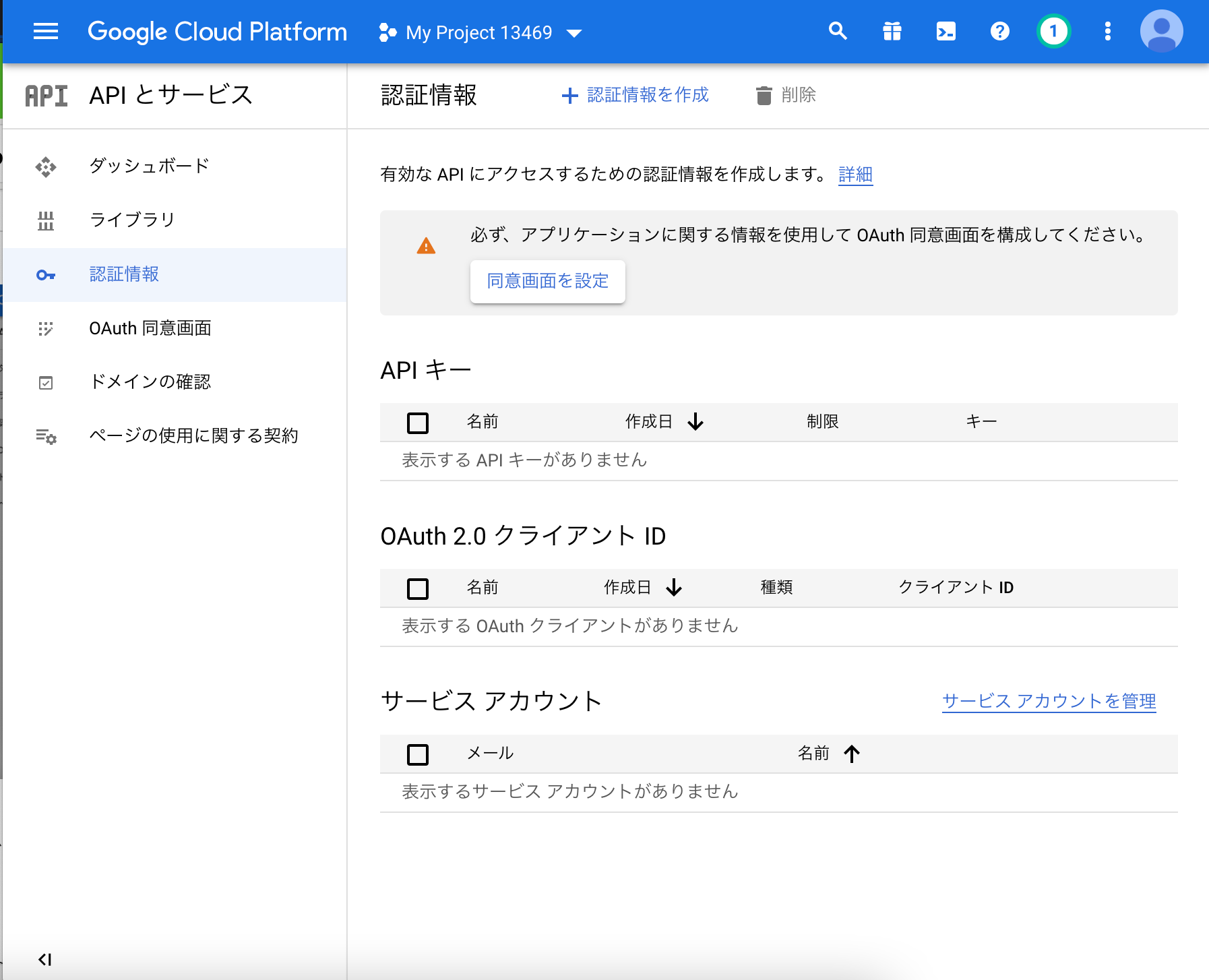Set up the consent screen
This screenshot has height=980, width=1209.
pyautogui.click(x=548, y=281)
